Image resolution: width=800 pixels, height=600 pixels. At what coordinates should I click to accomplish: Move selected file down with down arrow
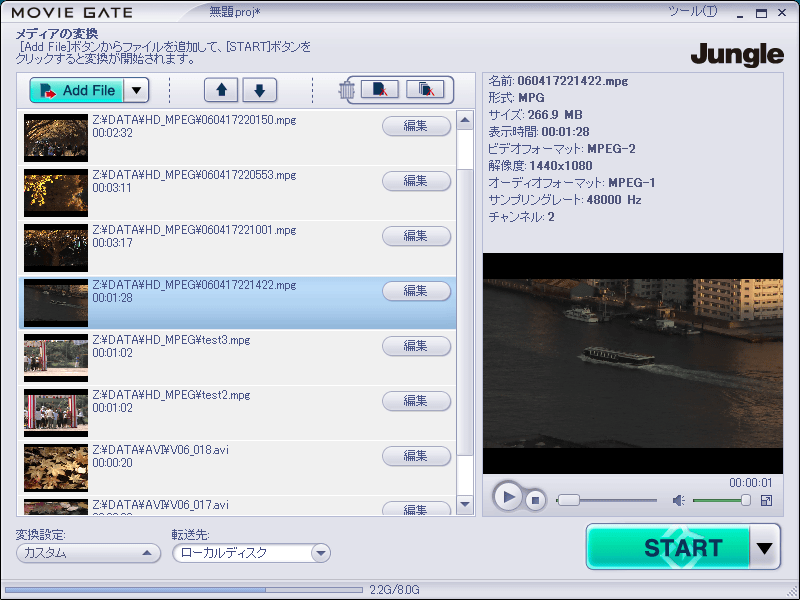(260, 90)
